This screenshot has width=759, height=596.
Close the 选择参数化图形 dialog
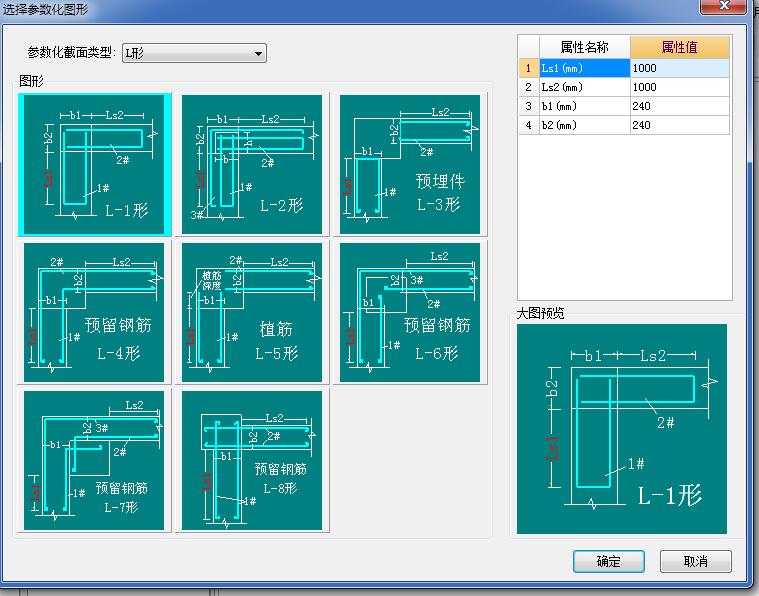click(724, 6)
